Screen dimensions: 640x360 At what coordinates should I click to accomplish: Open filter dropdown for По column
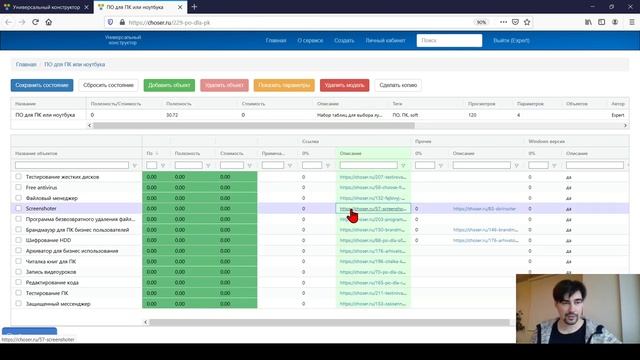(163, 166)
